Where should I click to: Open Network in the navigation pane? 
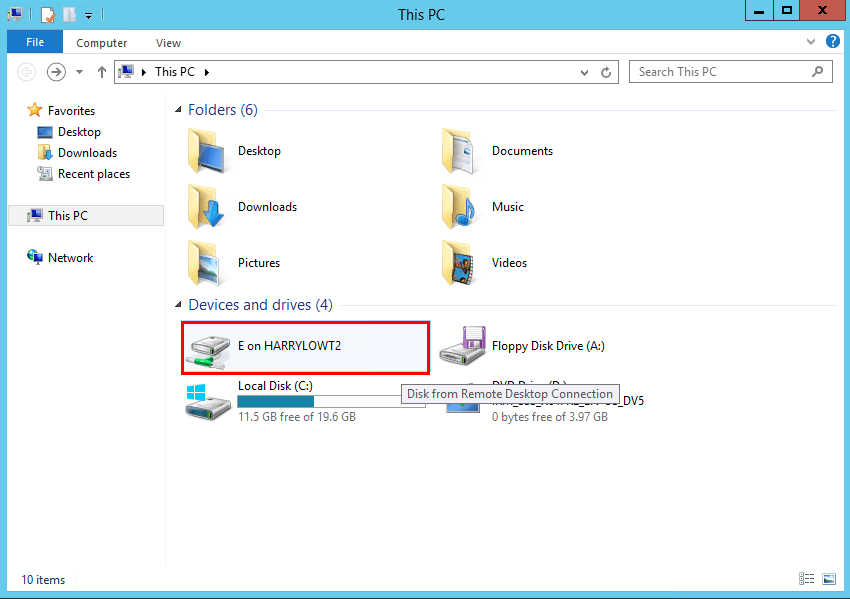(x=70, y=257)
